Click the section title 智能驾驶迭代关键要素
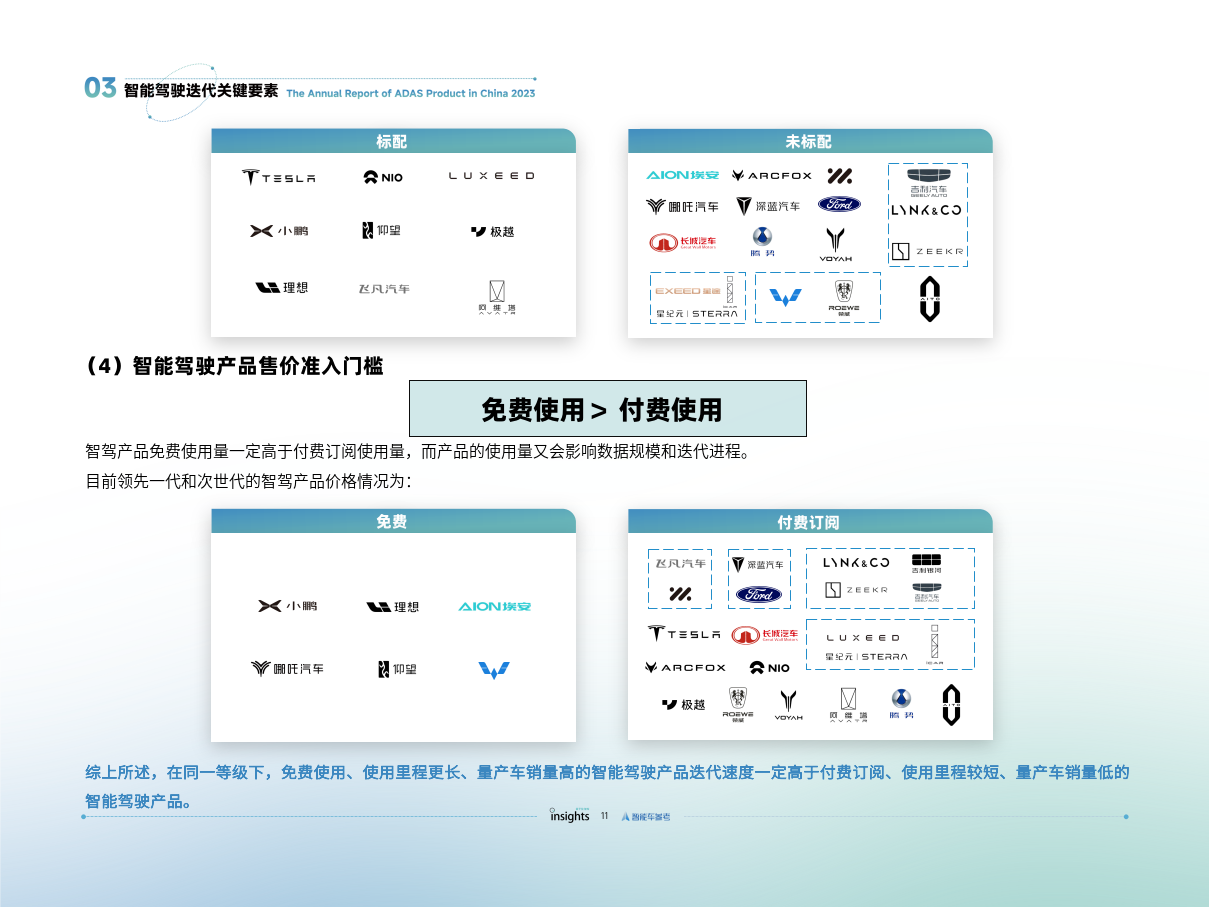This screenshot has height=907, width=1209. 201,90
